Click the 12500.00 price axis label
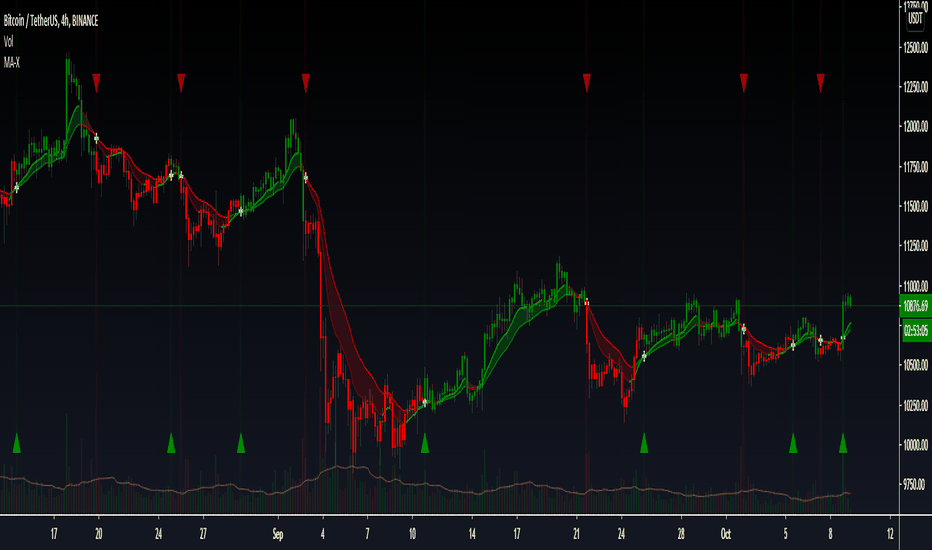 [x=915, y=48]
